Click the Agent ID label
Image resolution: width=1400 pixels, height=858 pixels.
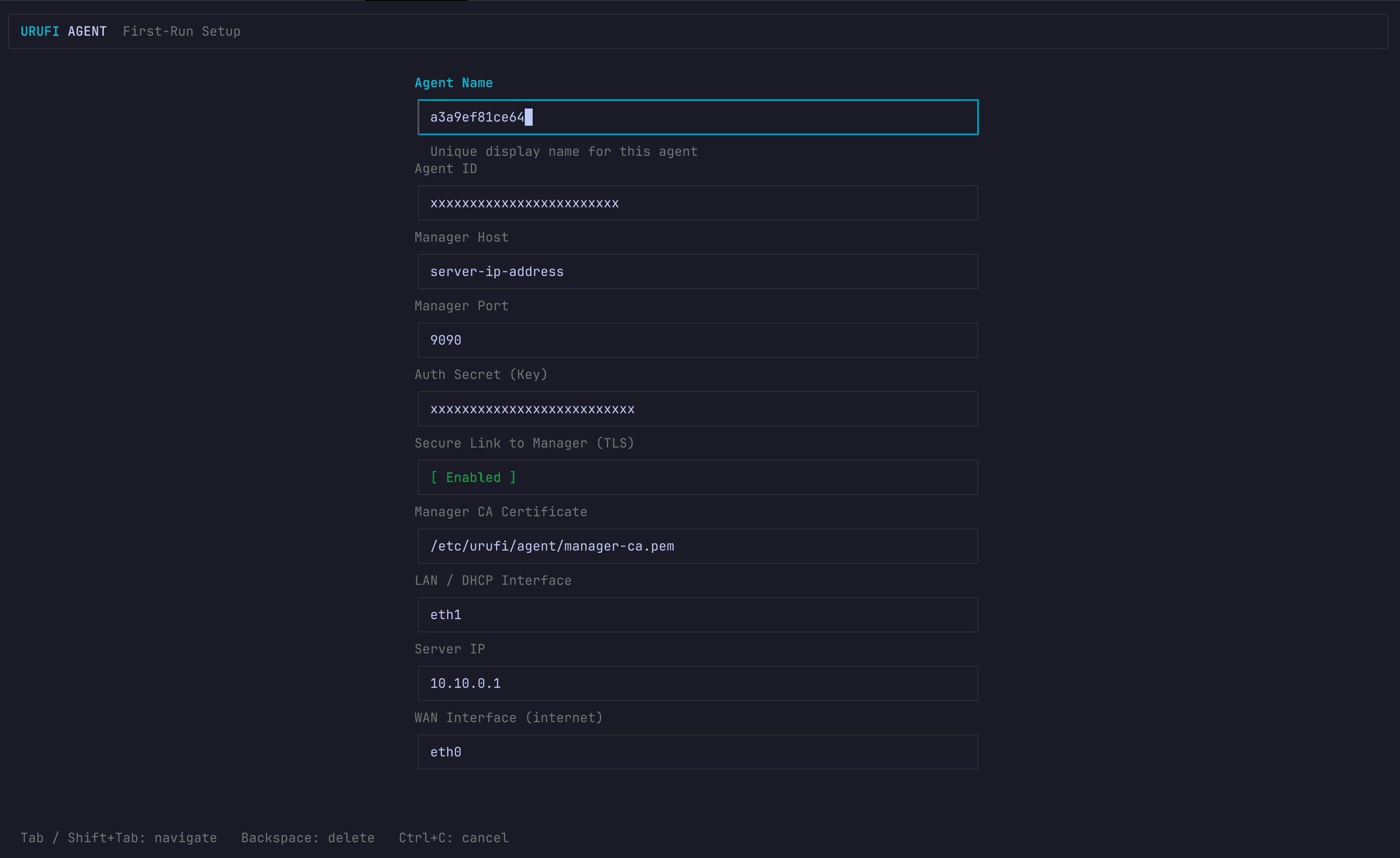click(445, 168)
